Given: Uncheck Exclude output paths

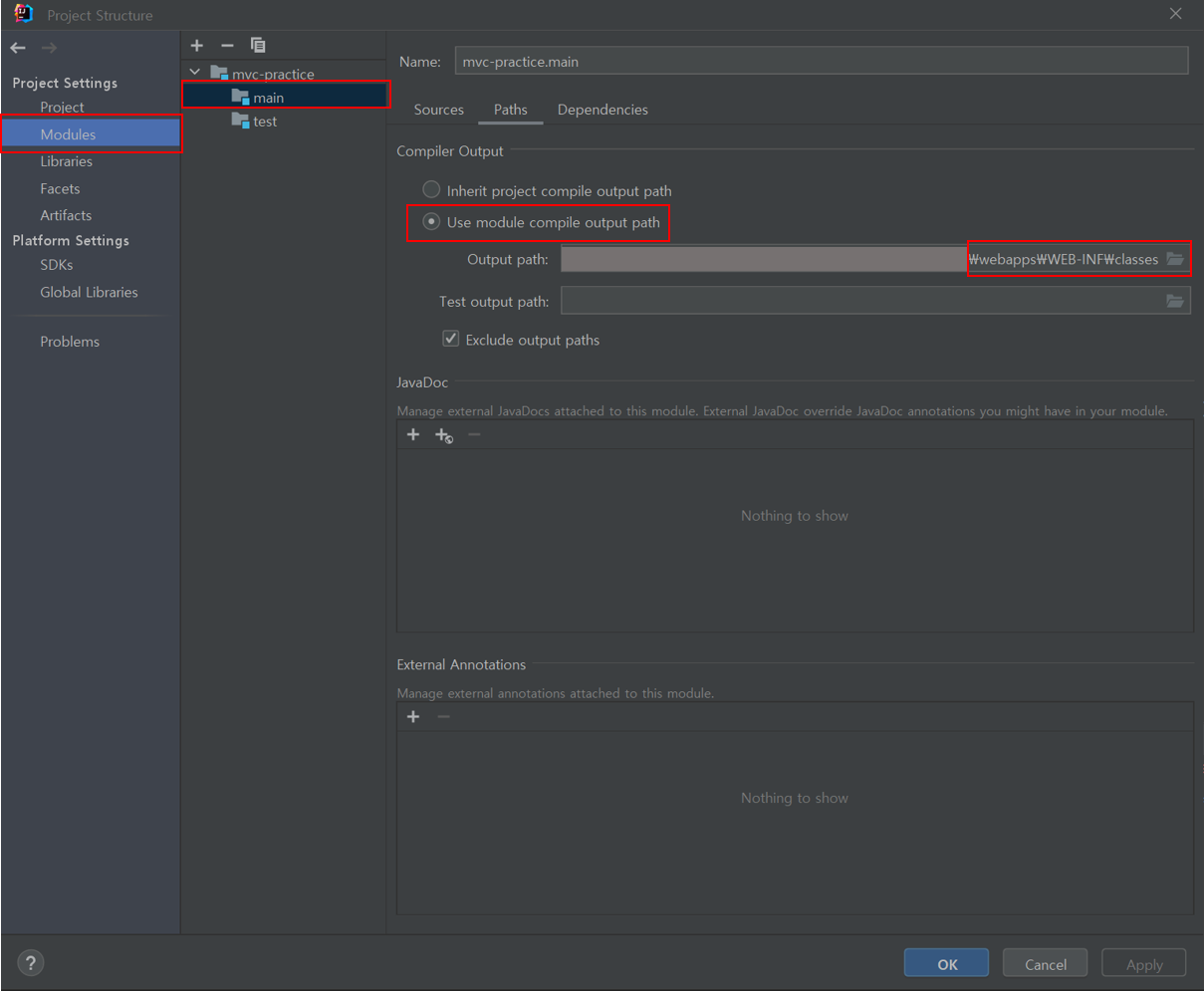Looking at the screenshot, I should [450, 338].
